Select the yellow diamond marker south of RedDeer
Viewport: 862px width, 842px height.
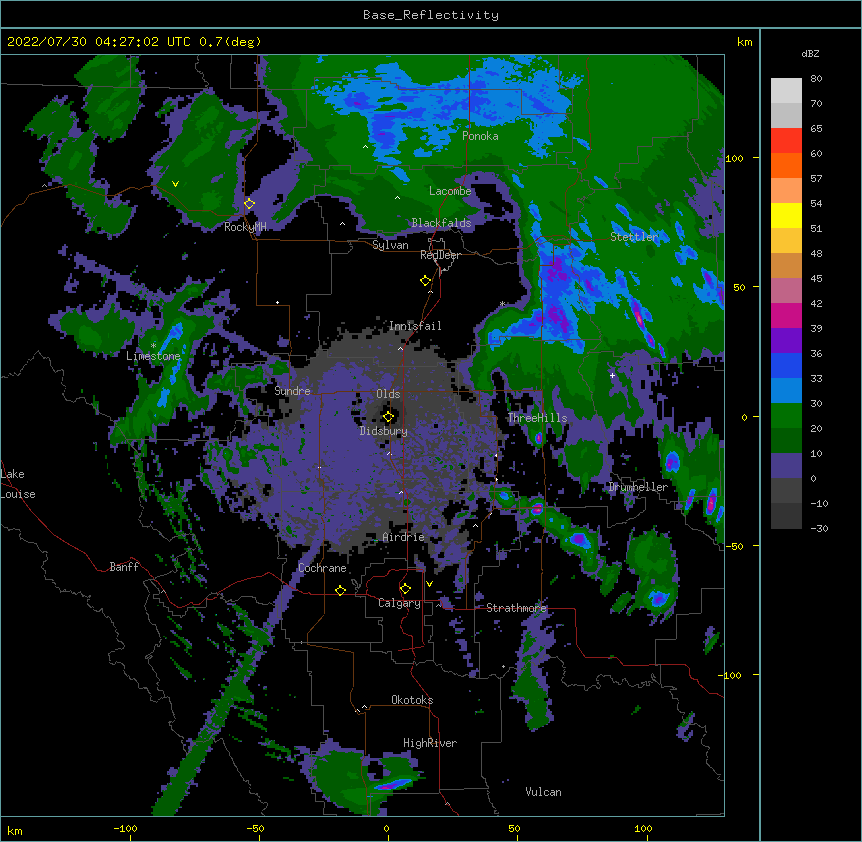[x=425, y=281]
